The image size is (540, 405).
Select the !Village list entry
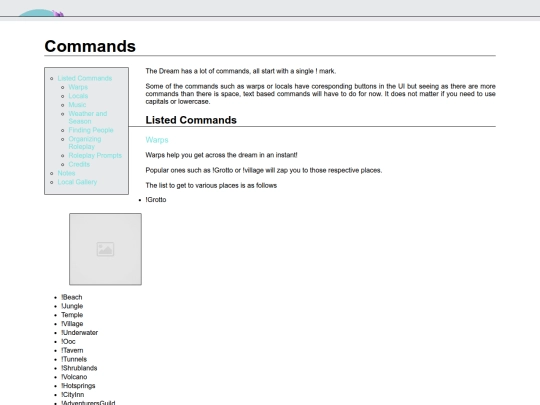click(x=72, y=324)
